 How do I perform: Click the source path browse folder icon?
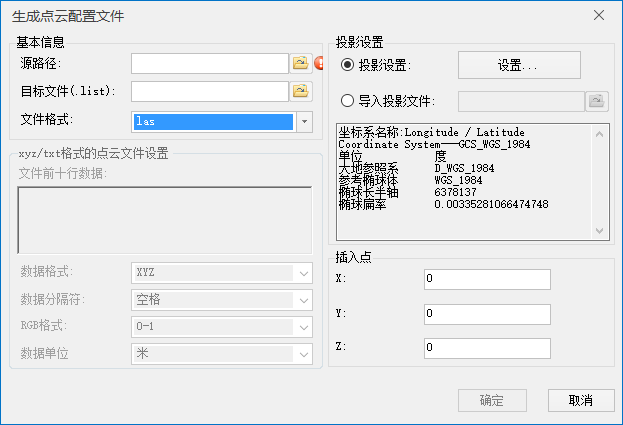[299, 63]
